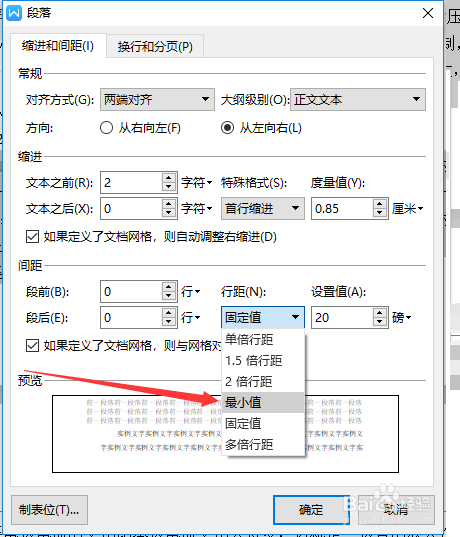Open the 行 unit dropdown for 段前
This screenshot has height=537, width=460.
(190, 292)
